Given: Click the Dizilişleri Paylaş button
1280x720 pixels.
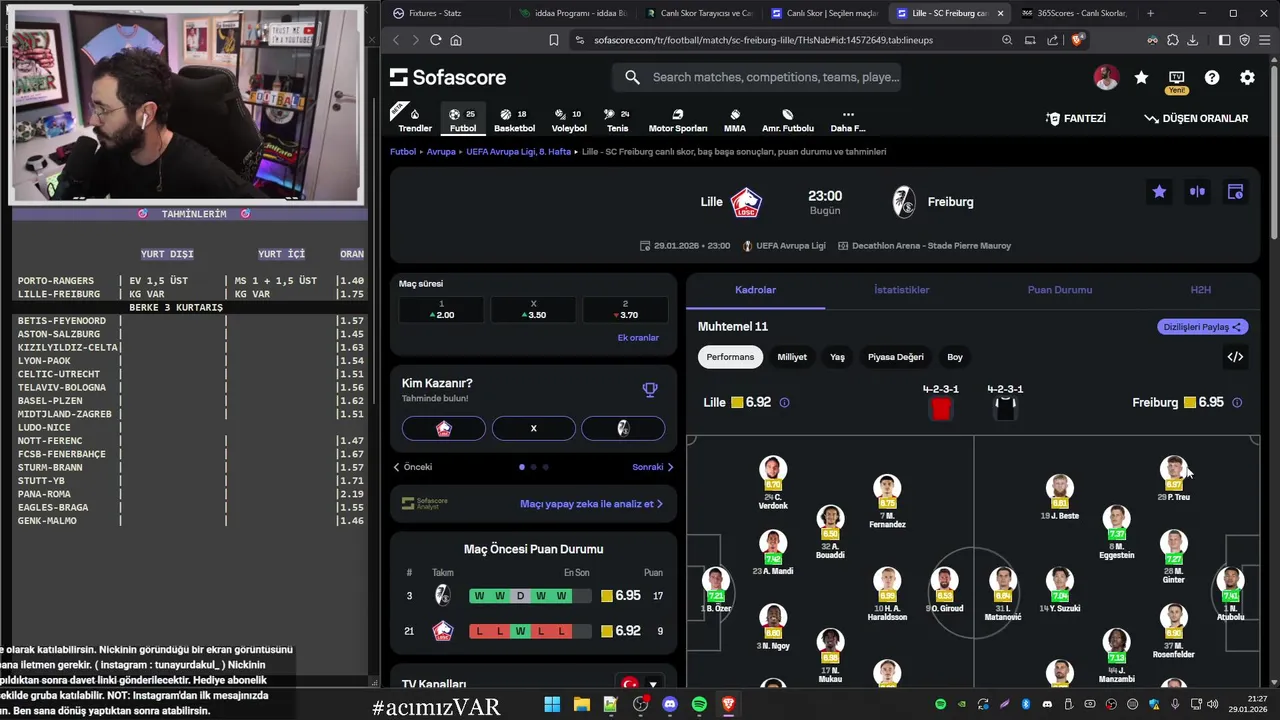Looking at the screenshot, I should pos(1203,327).
